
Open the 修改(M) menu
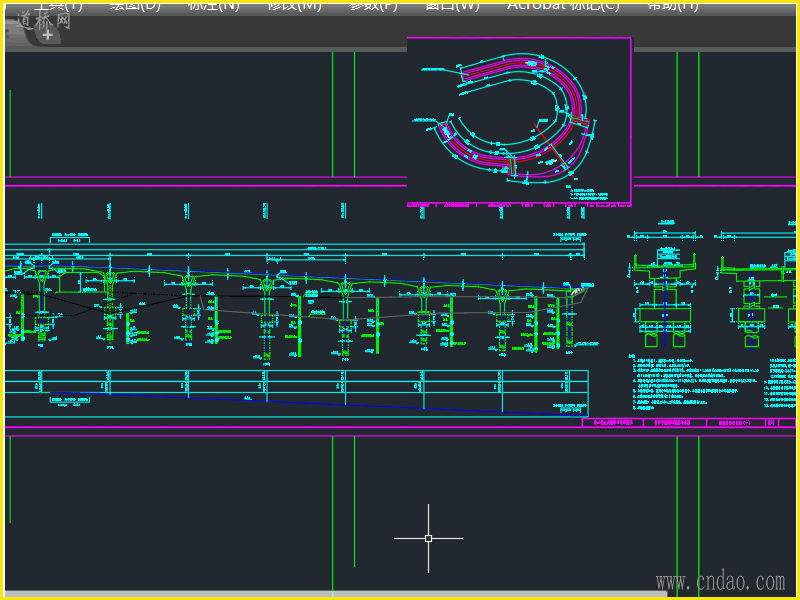(x=294, y=5)
